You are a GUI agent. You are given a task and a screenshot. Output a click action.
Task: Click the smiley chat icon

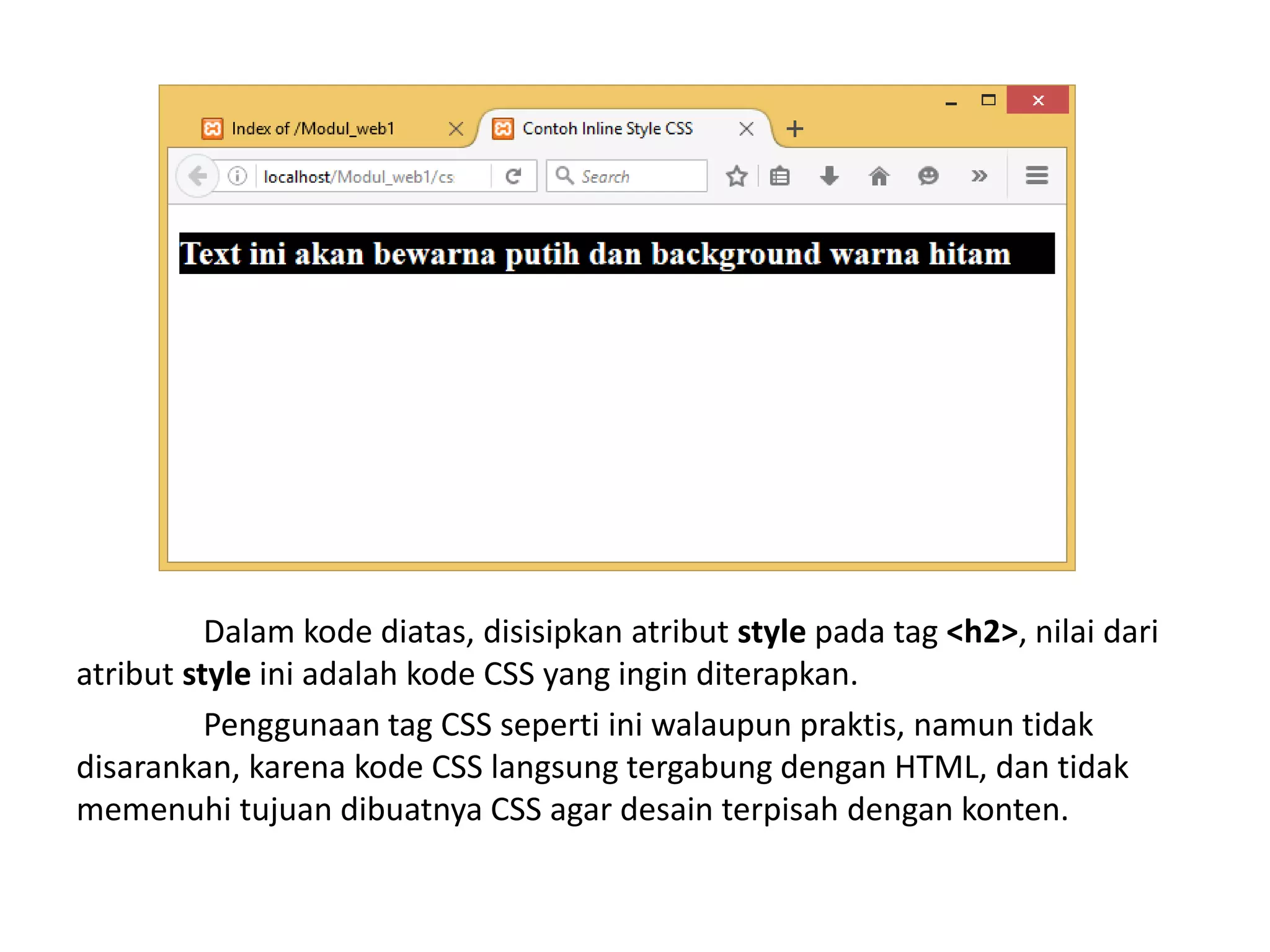928,177
